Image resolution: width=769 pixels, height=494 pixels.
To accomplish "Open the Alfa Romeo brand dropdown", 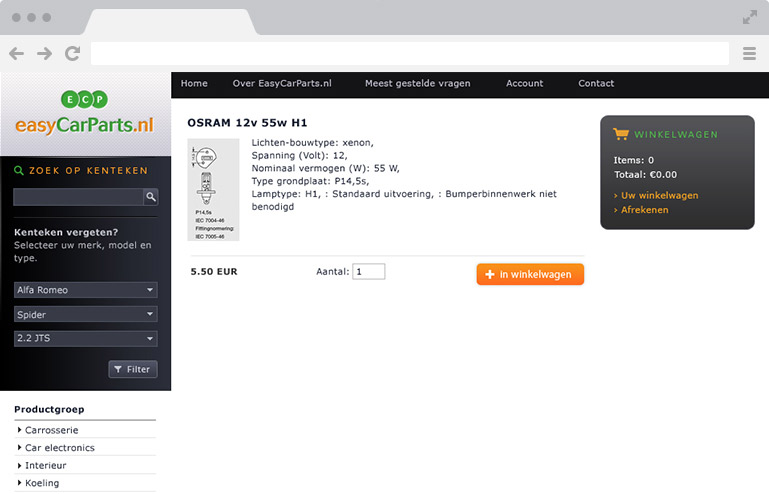I will tap(85, 290).
